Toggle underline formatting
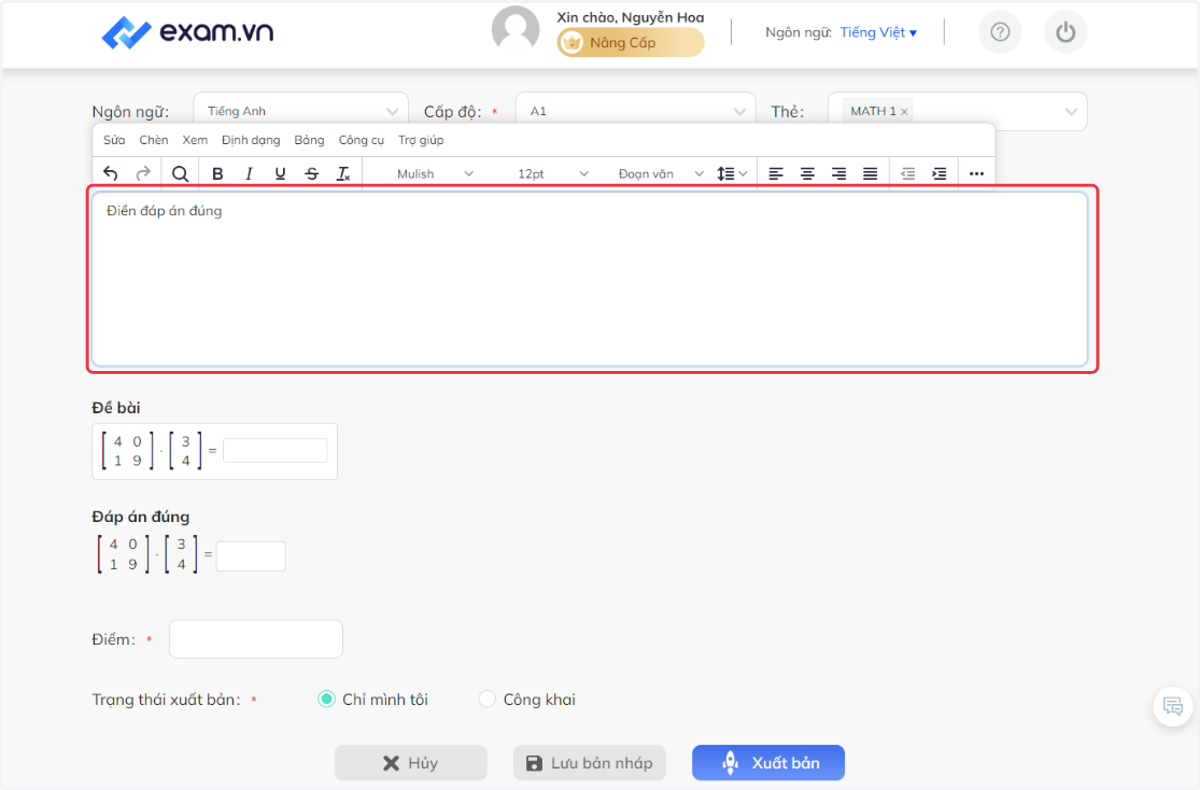Image resolution: width=1200 pixels, height=790 pixels. pyautogui.click(x=280, y=173)
